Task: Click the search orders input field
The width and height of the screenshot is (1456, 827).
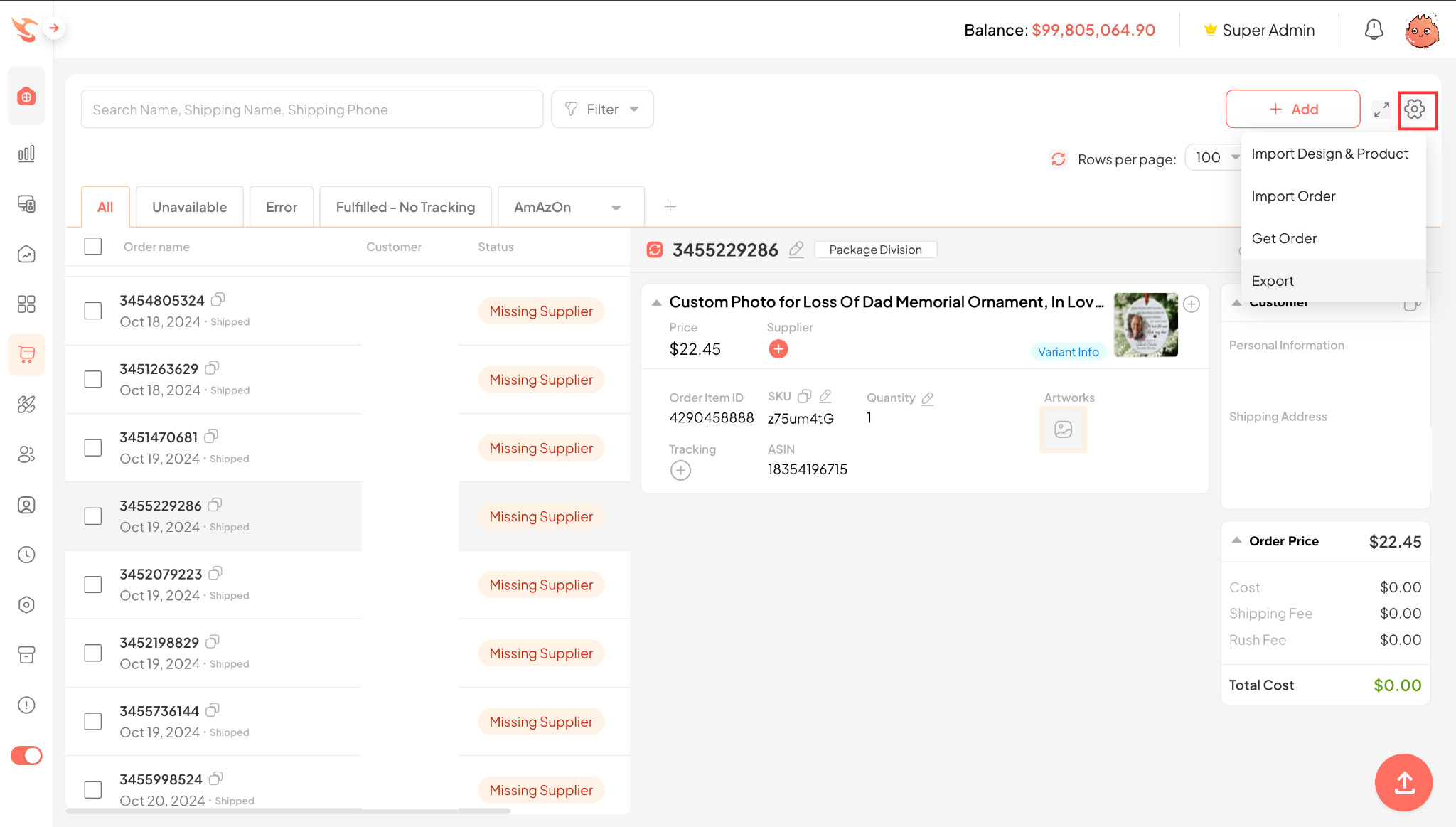Action: click(x=311, y=110)
